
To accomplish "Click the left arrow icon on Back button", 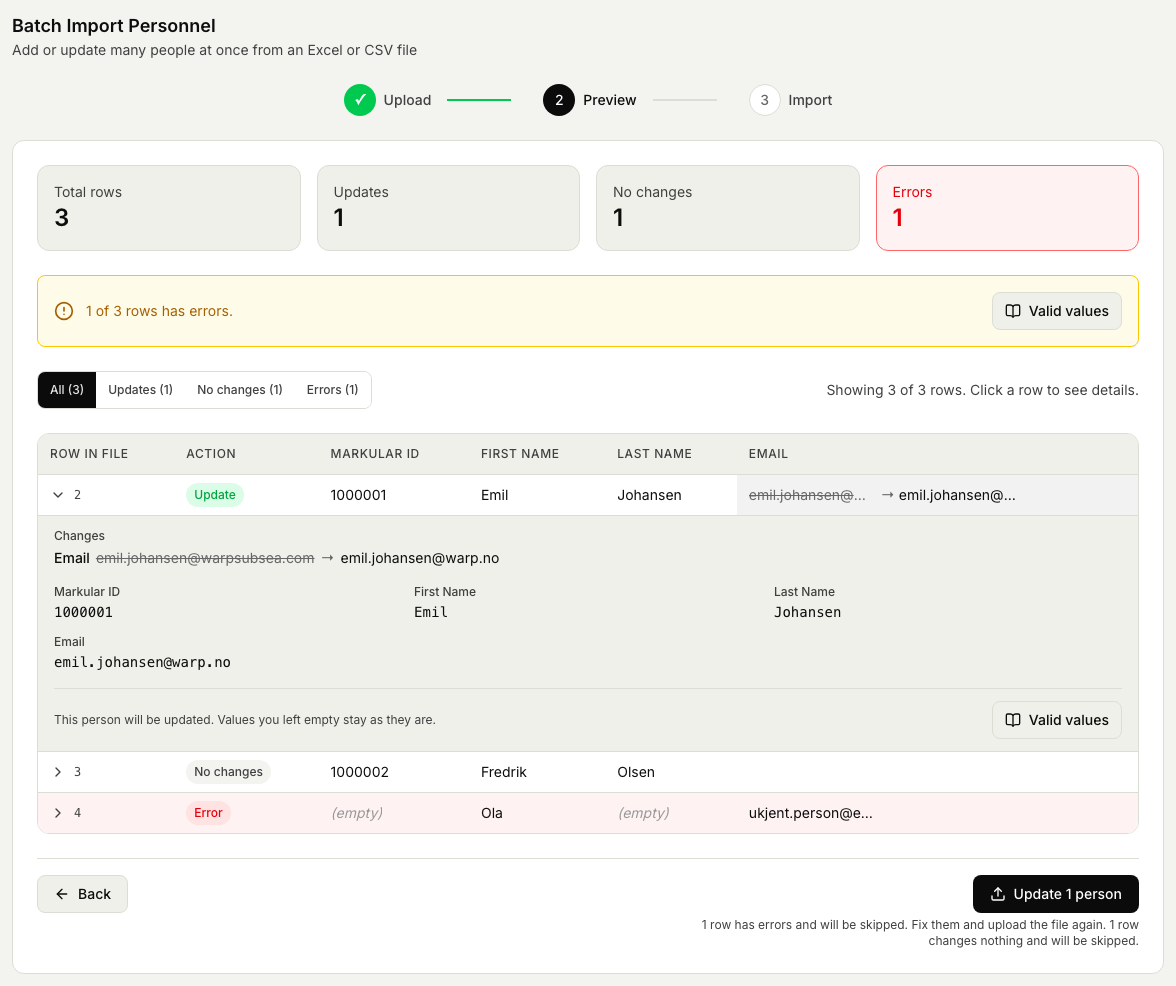I will pos(62,894).
